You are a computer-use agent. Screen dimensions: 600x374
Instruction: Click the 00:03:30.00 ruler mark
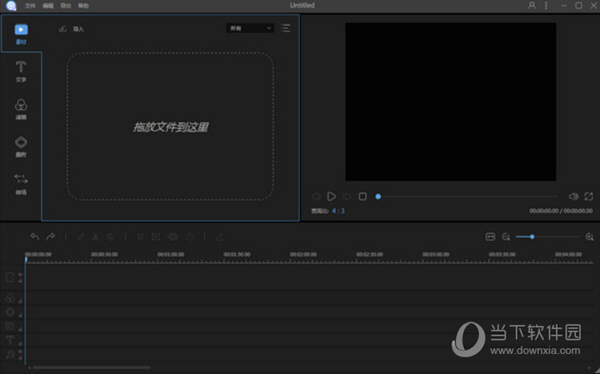point(502,254)
